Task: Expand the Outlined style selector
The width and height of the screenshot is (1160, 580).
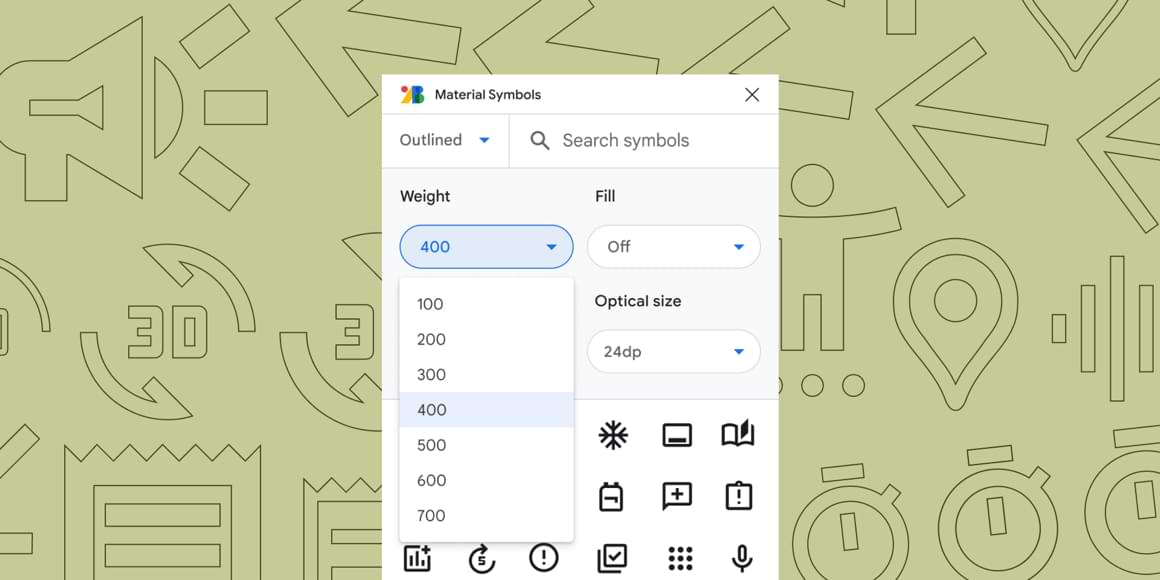Action: [x=445, y=140]
